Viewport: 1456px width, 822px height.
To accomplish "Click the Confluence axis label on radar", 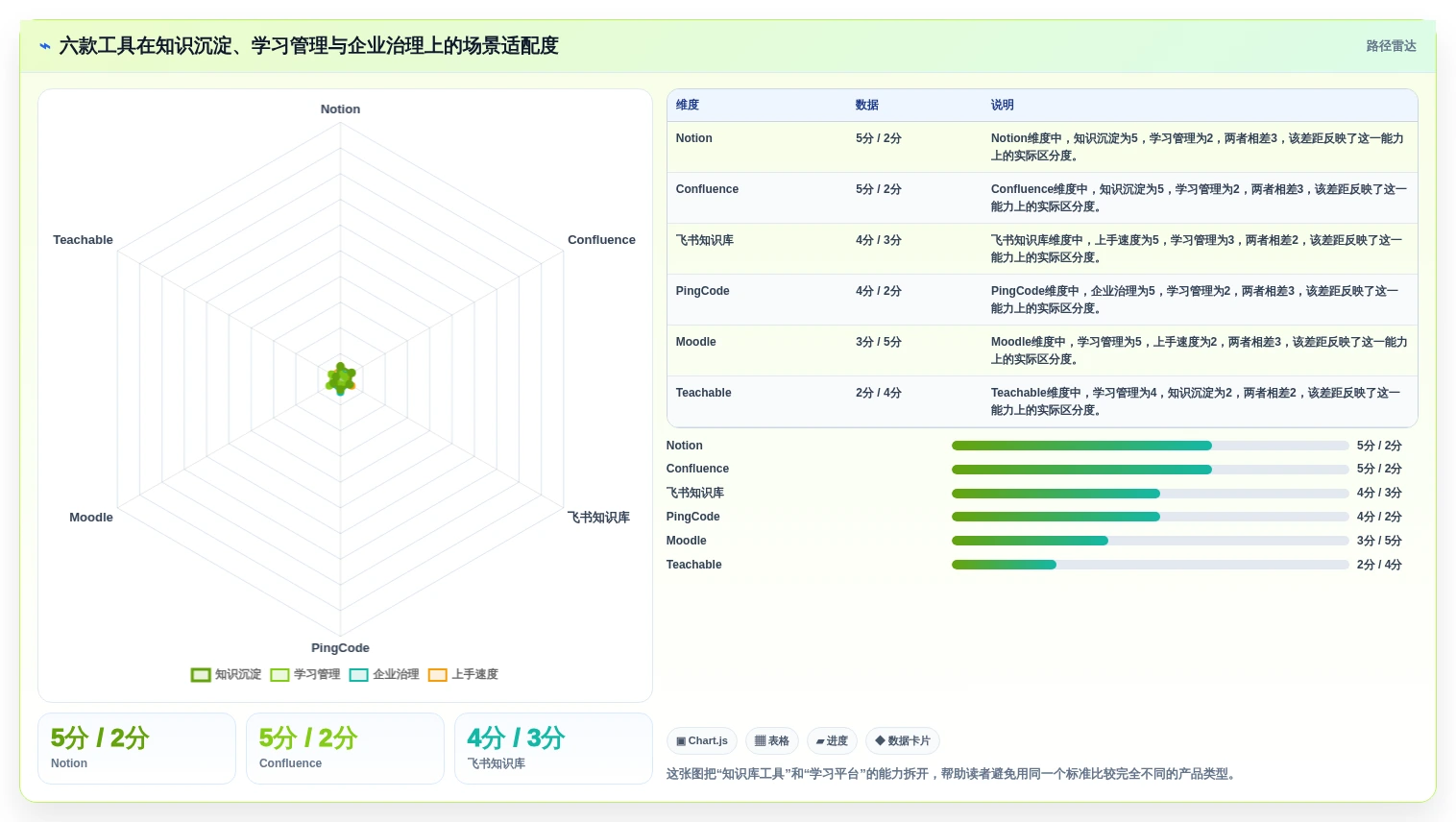I will [601, 240].
